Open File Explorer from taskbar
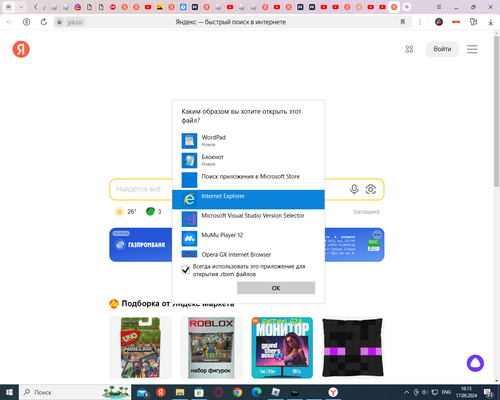Viewport: 500px width, 400px height. tap(180, 392)
